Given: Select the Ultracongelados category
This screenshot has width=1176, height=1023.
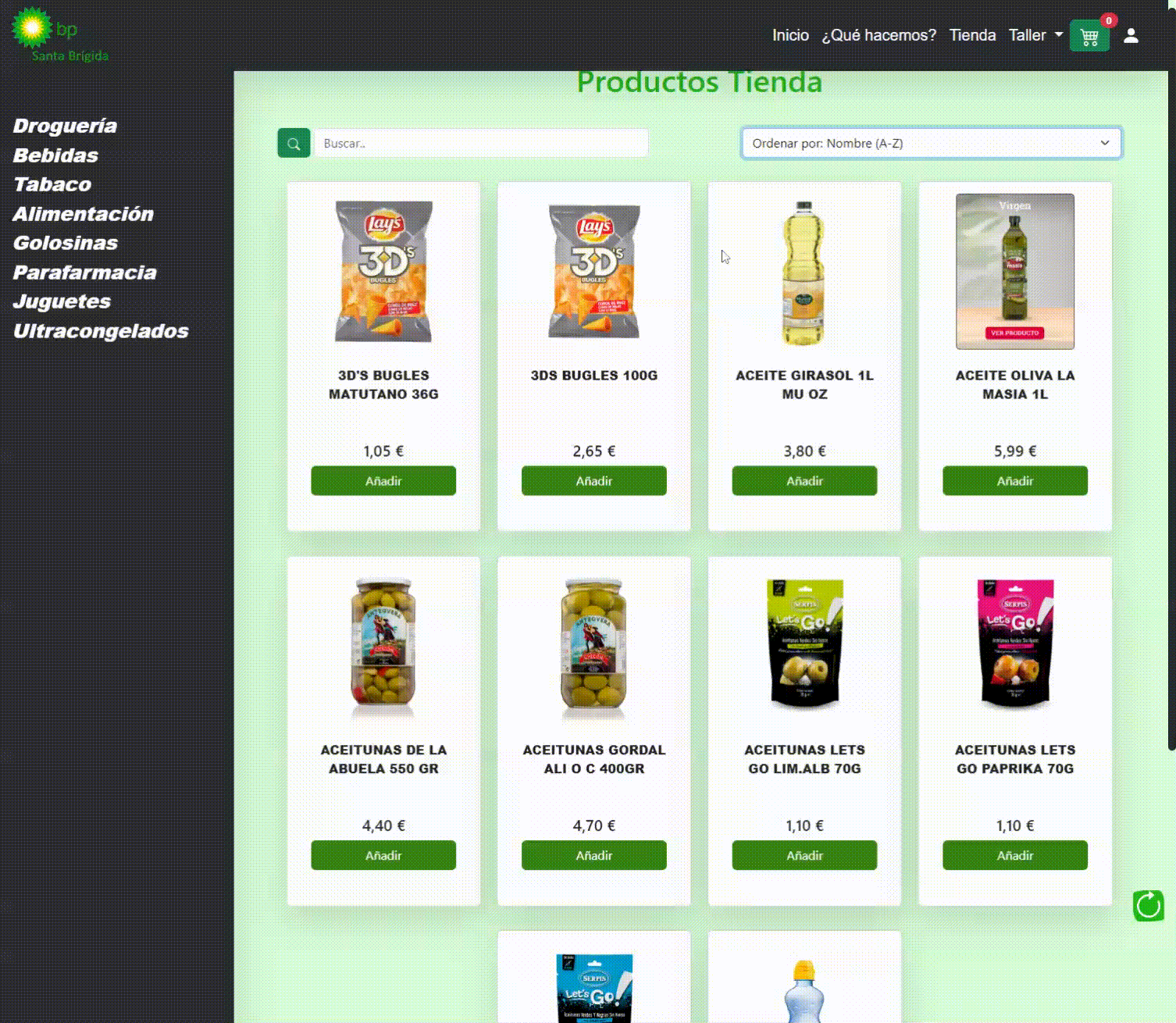Looking at the screenshot, I should 101,331.
